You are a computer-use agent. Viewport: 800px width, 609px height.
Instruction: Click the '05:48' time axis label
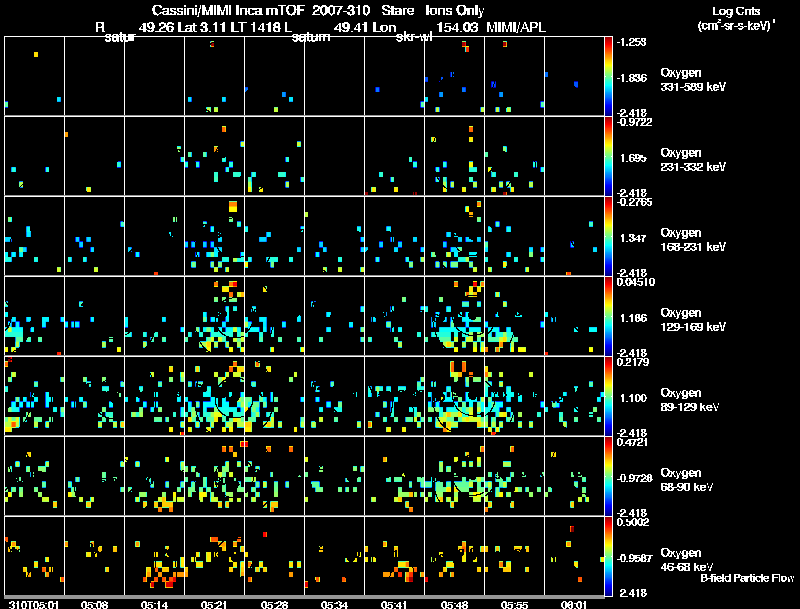click(x=454, y=605)
